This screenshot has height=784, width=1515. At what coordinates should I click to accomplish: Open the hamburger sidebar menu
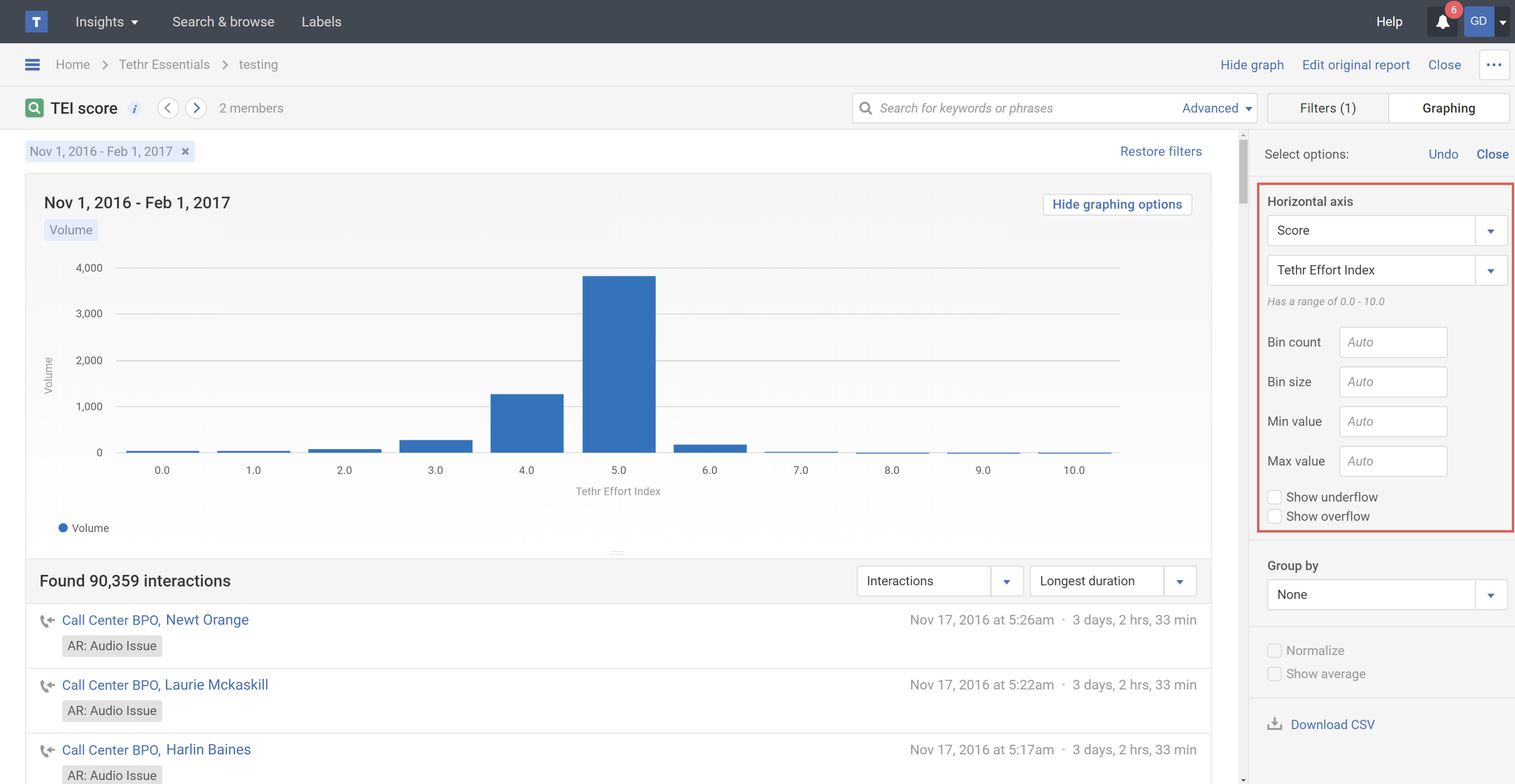tap(32, 64)
